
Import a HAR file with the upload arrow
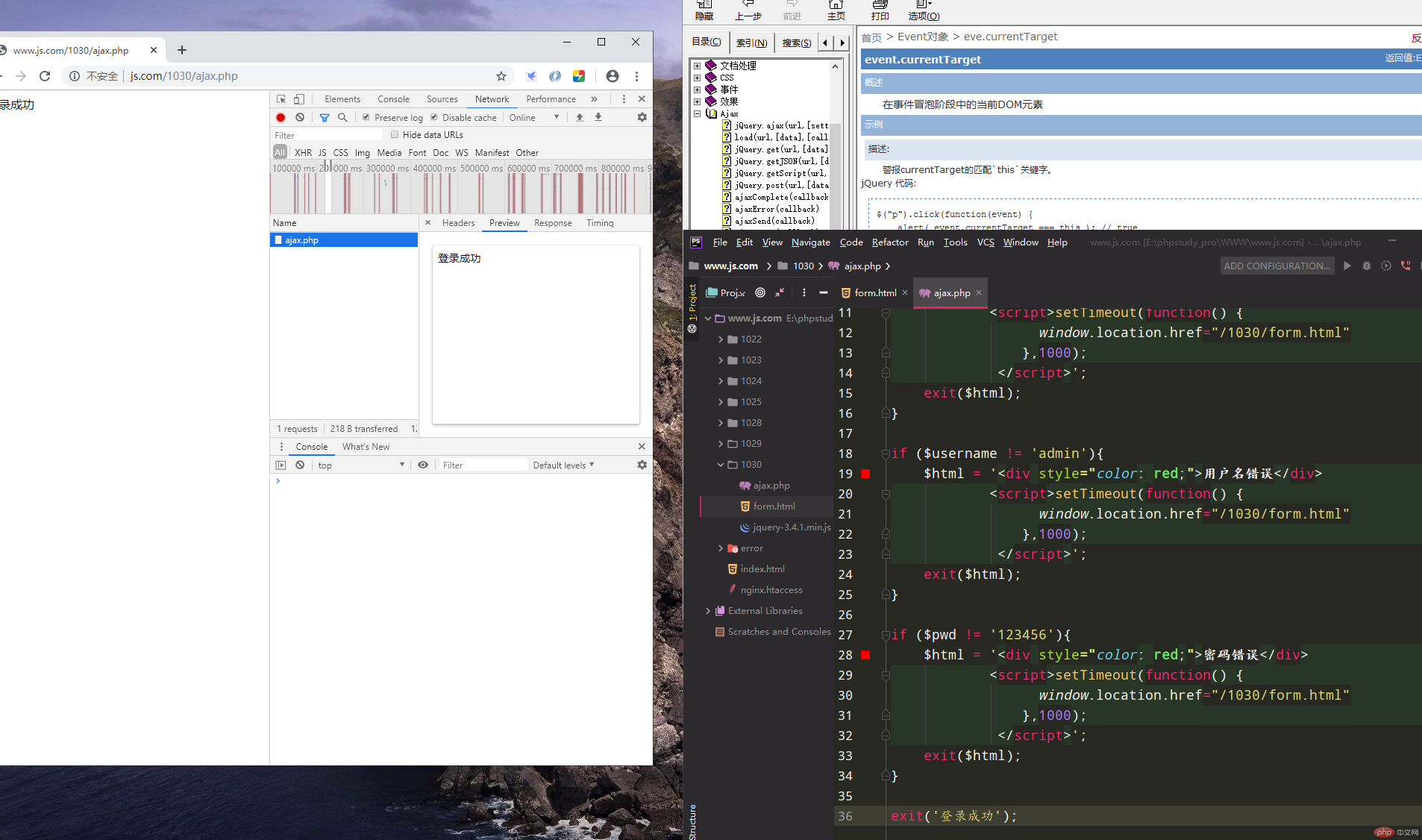click(x=580, y=118)
